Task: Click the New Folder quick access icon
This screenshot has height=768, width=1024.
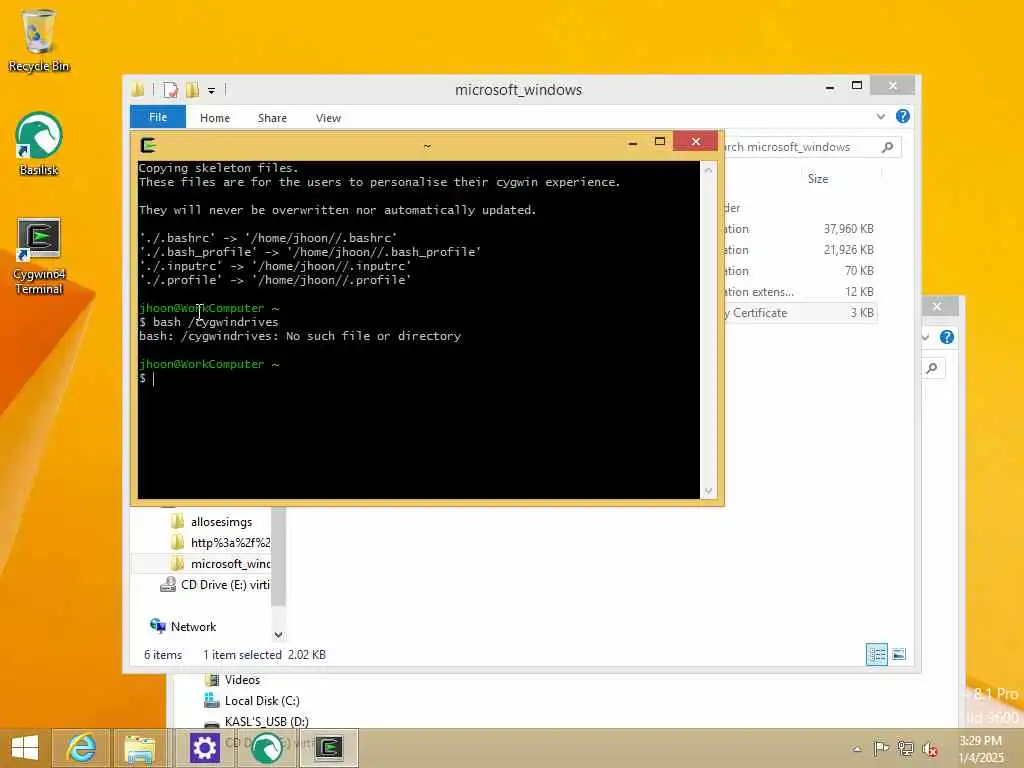Action: (192, 90)
